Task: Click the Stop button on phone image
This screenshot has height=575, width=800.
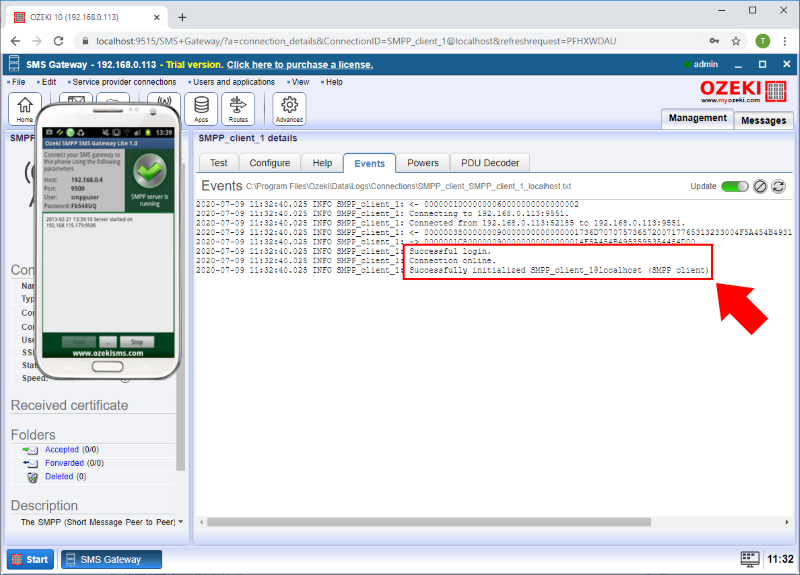Action: pyautogui.click(x=136, y=342)
